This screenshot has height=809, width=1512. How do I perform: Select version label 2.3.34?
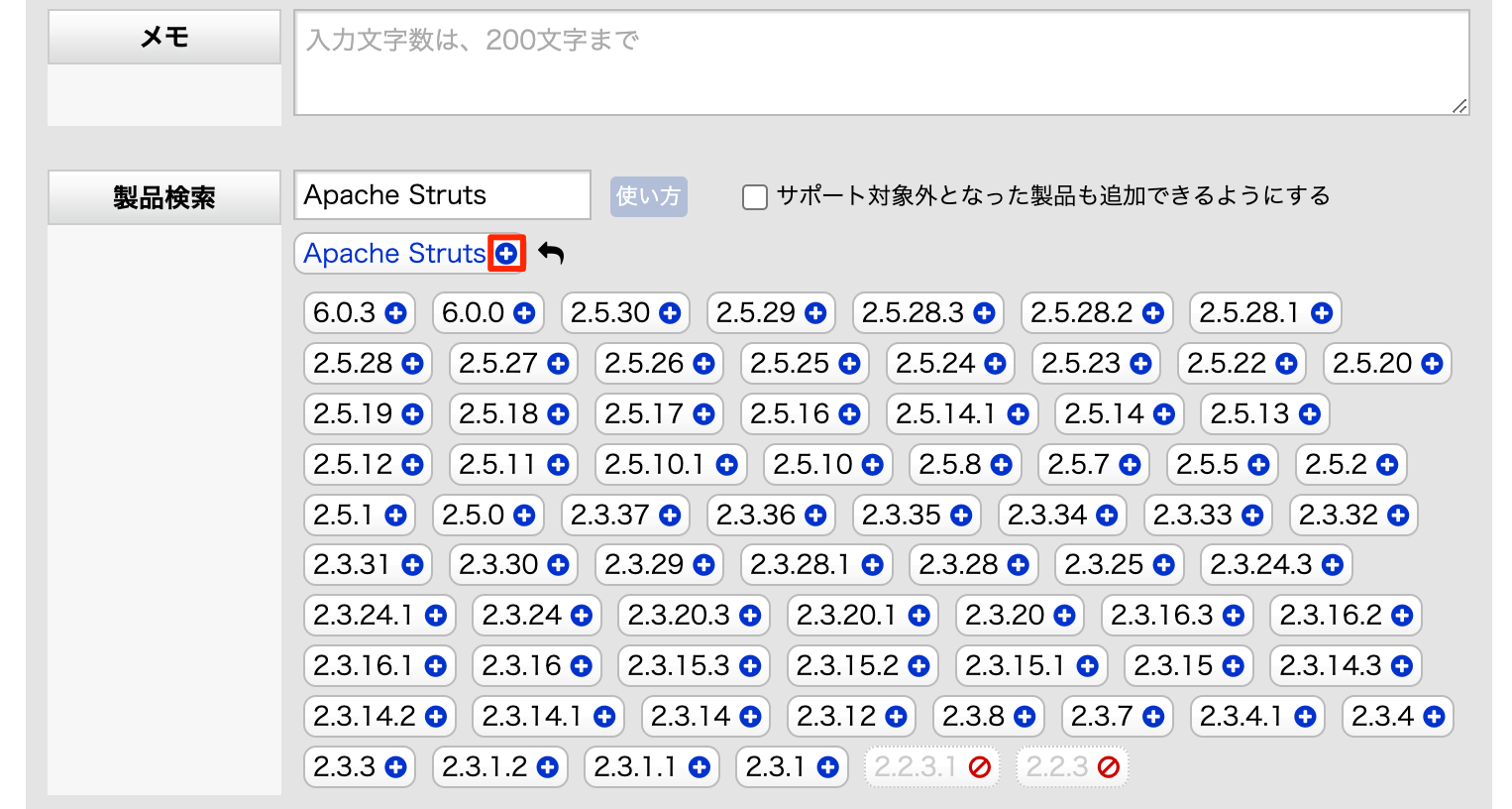pyautogui.click(x=1047, y=516)
